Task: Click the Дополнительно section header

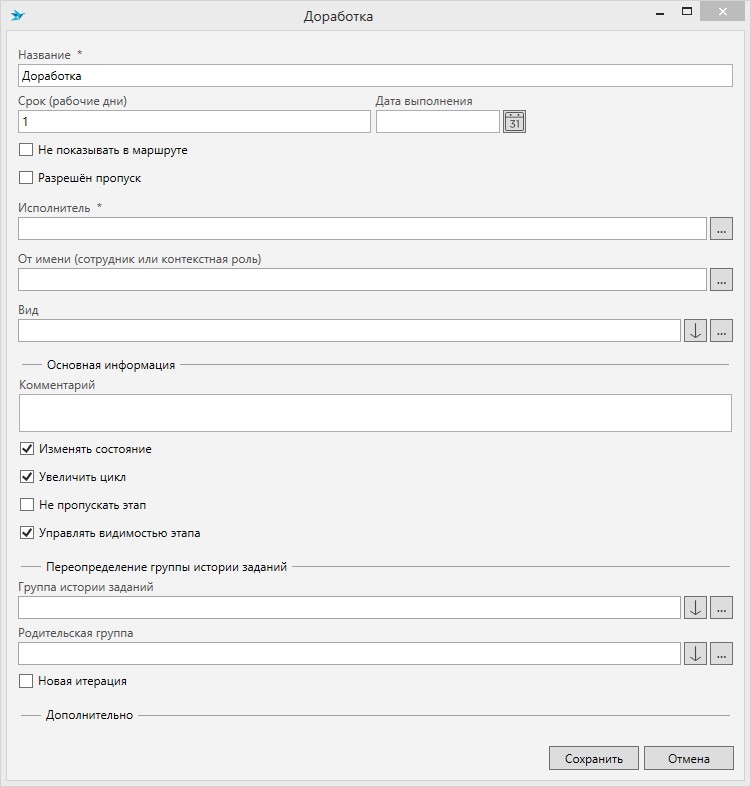Action: point(89,715)
